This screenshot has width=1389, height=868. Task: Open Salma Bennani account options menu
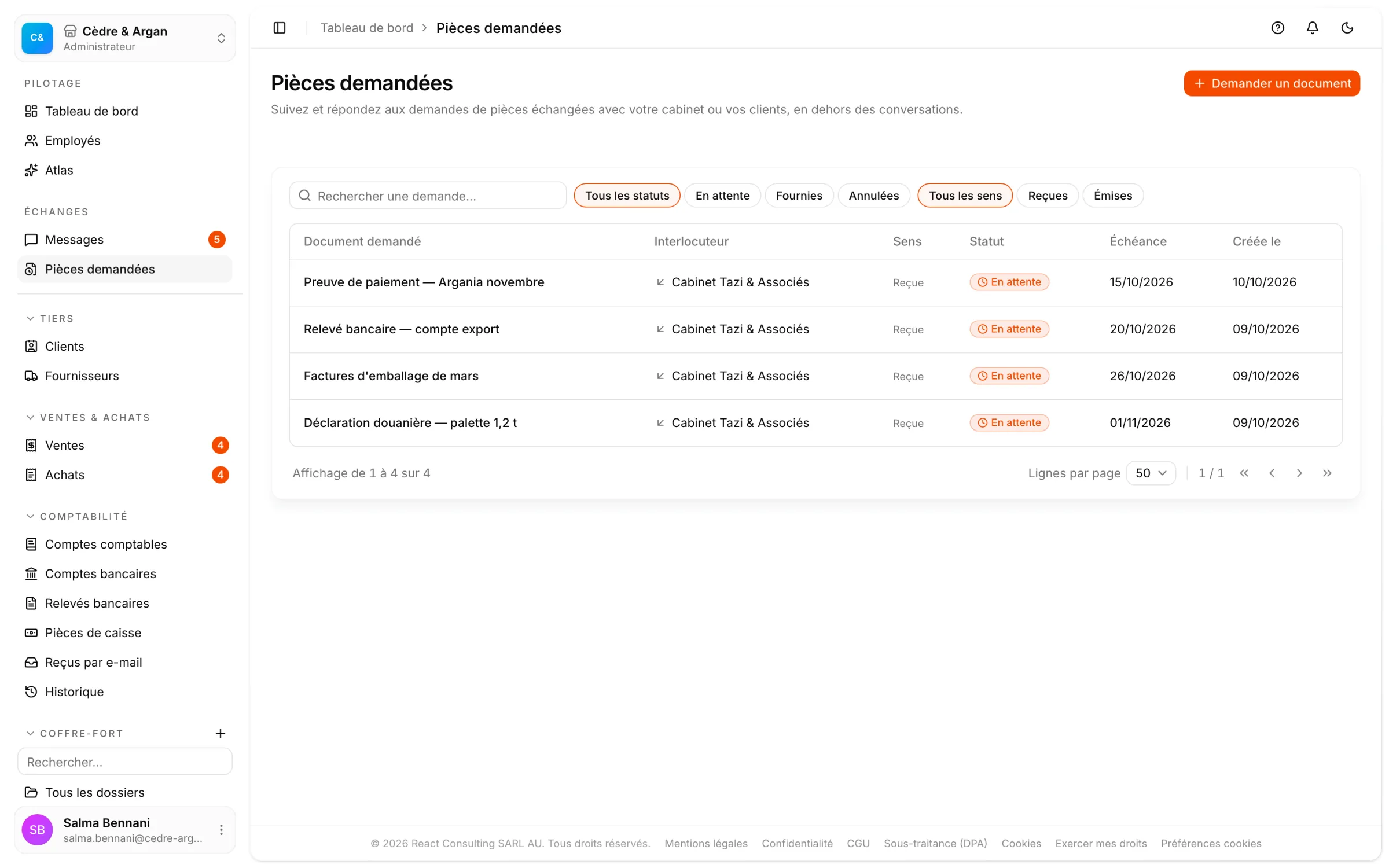221,830
